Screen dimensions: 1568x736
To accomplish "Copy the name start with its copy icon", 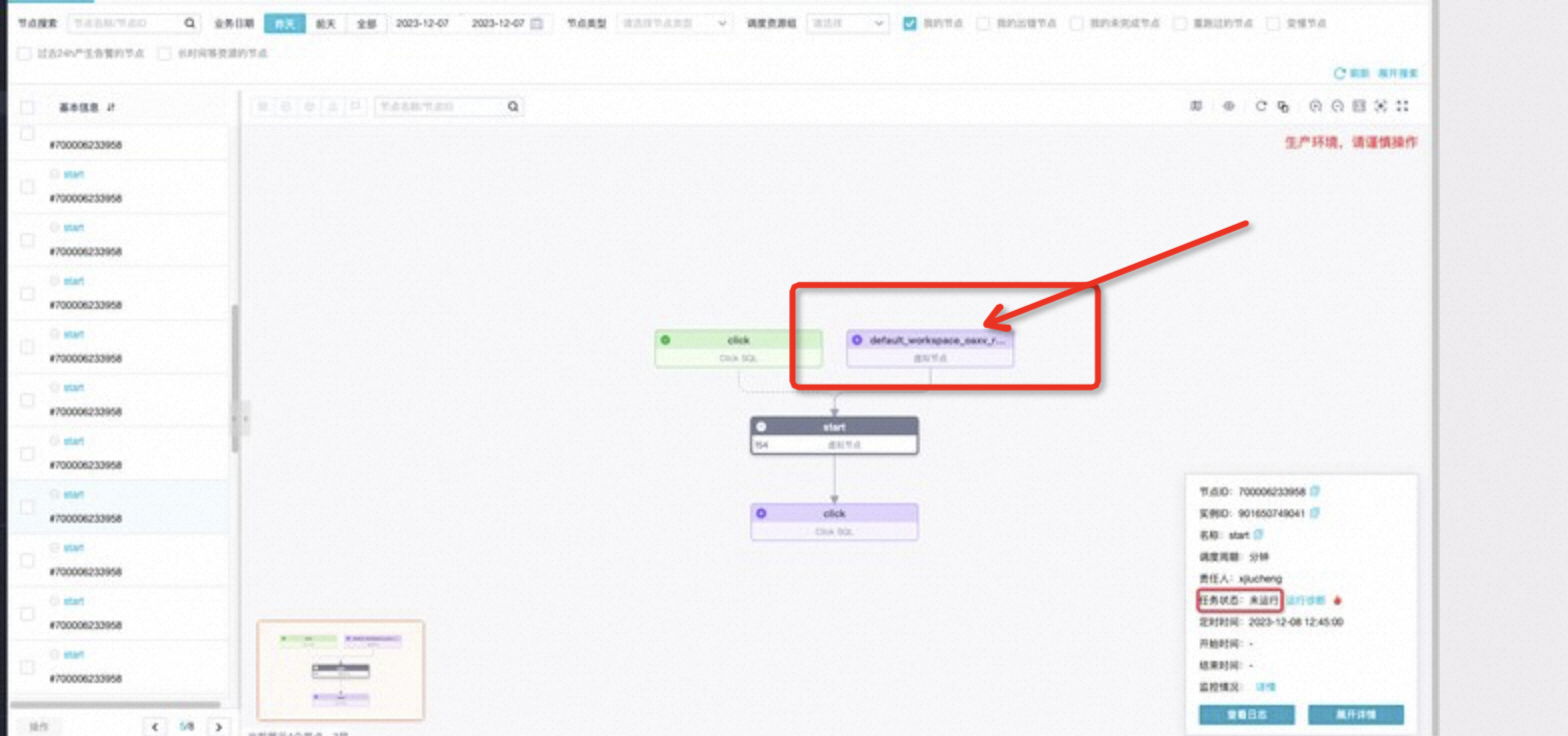I will [x=1259, y=535].
